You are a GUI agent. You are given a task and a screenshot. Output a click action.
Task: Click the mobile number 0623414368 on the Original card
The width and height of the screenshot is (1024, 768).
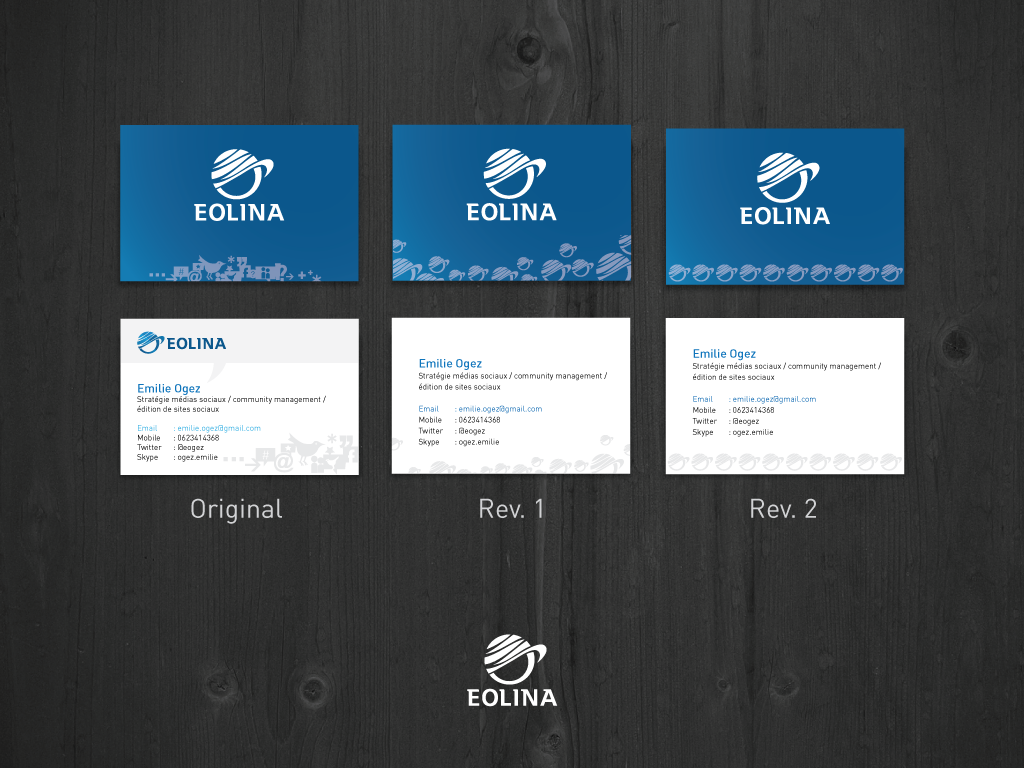point(198,437)
